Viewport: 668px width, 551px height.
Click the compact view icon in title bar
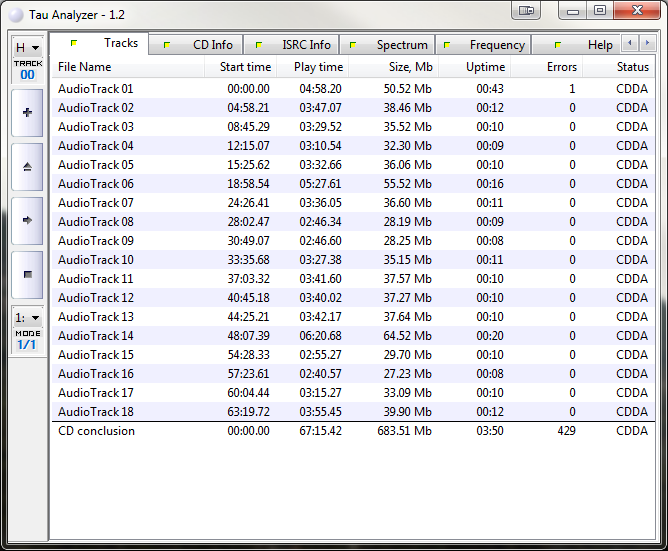pos(527,11)
